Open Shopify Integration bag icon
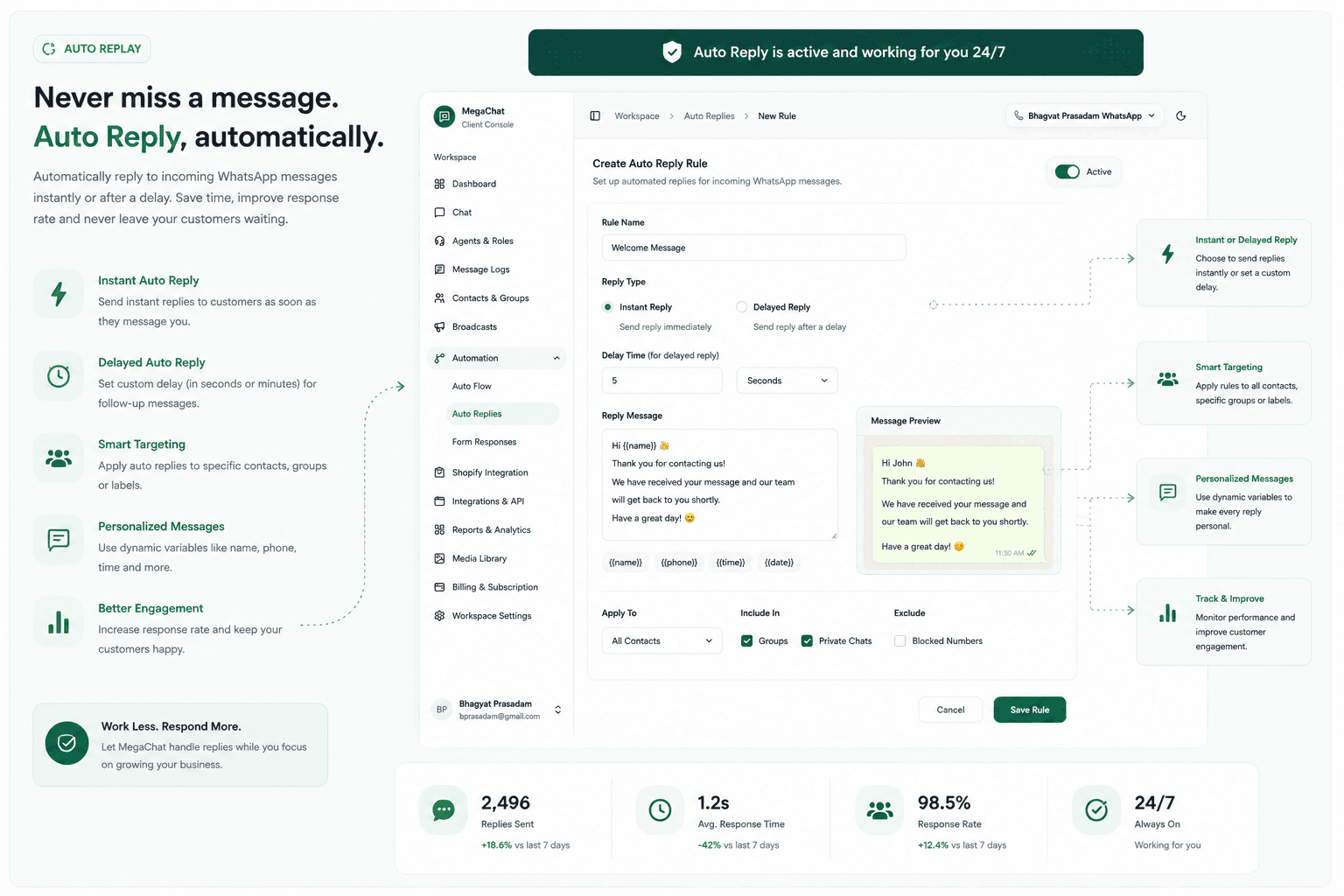Screen dimensions: 1344x896 (439, 472)
